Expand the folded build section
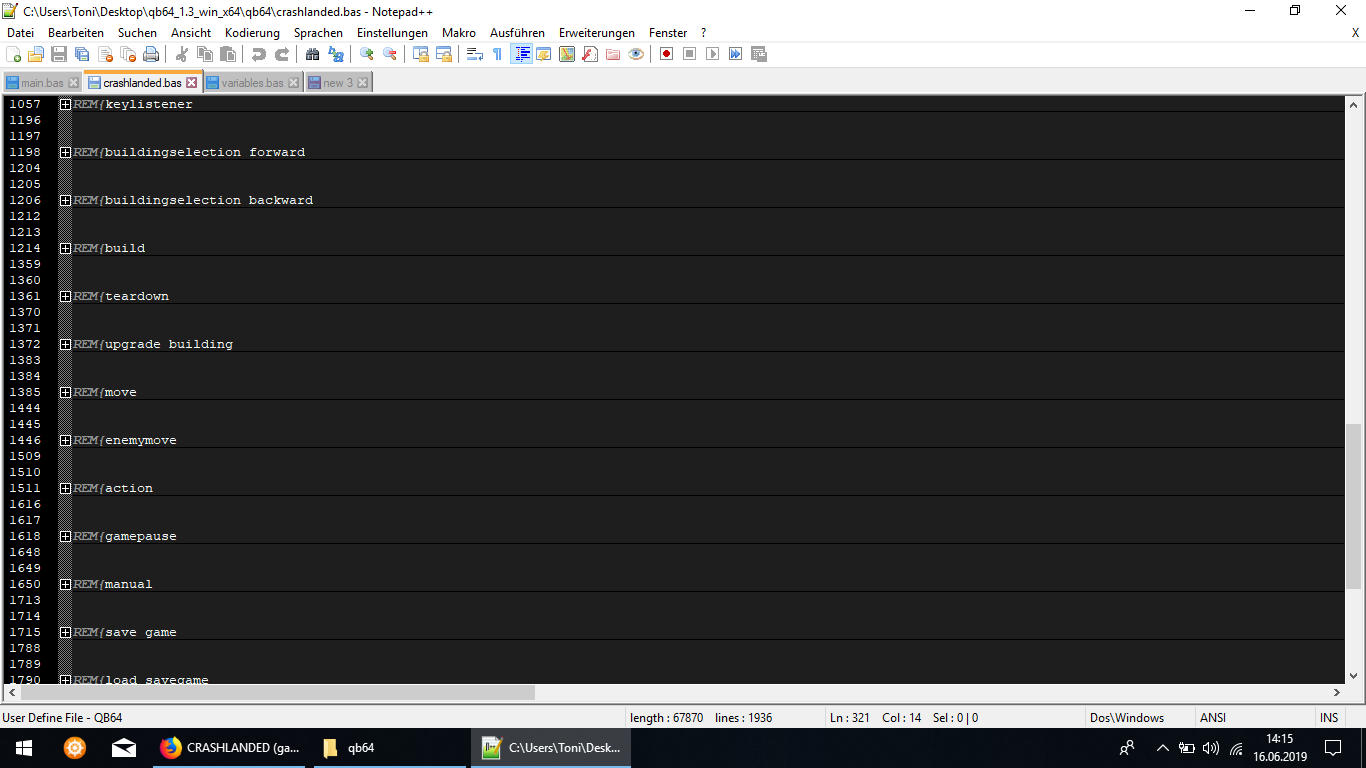 coord(65,248)
